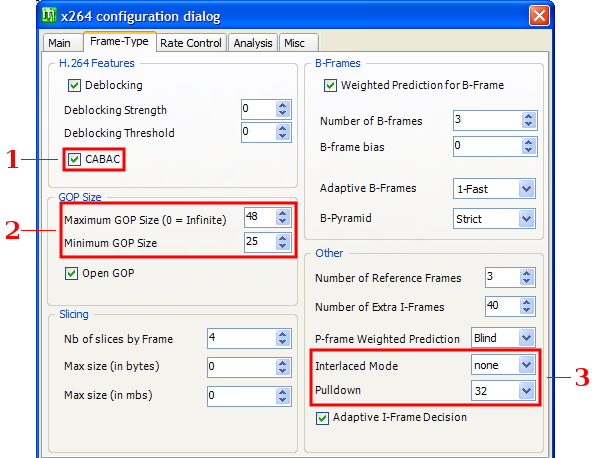Viewport: 592px width, 458px height.
Task: Open the Rate Control tab
Action: pyautogui.click(x=191, y=43)
